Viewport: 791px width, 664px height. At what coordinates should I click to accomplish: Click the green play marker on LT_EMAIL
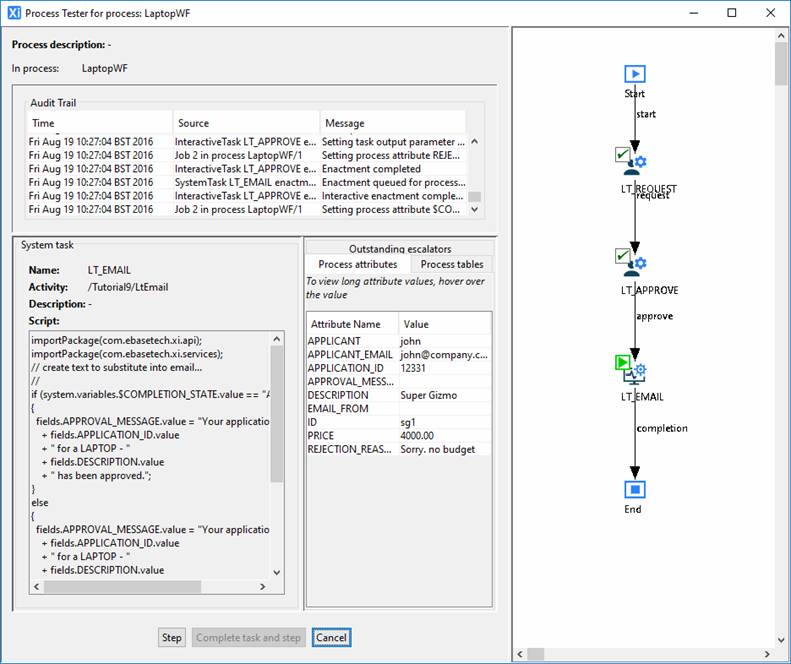[622, 362]
